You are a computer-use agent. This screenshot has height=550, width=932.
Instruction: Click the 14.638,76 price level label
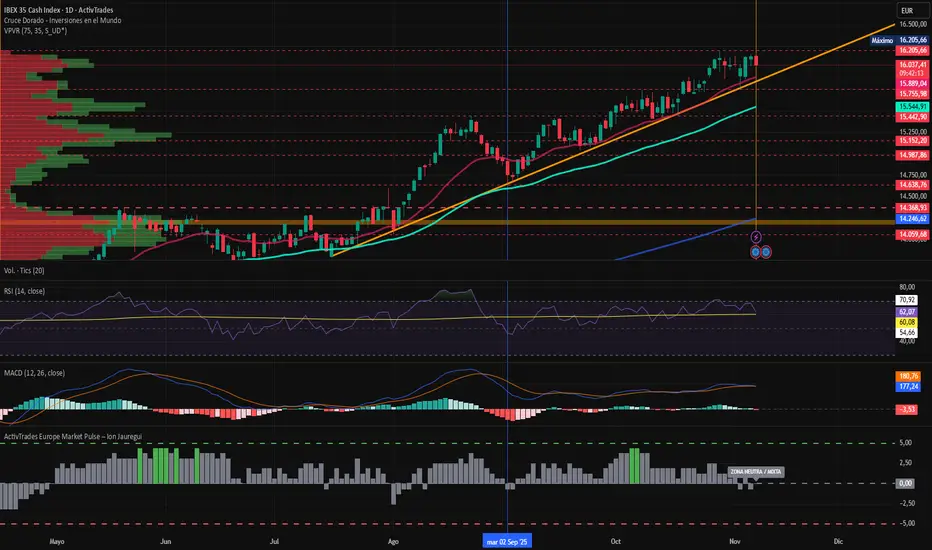[x=912, y=185]
